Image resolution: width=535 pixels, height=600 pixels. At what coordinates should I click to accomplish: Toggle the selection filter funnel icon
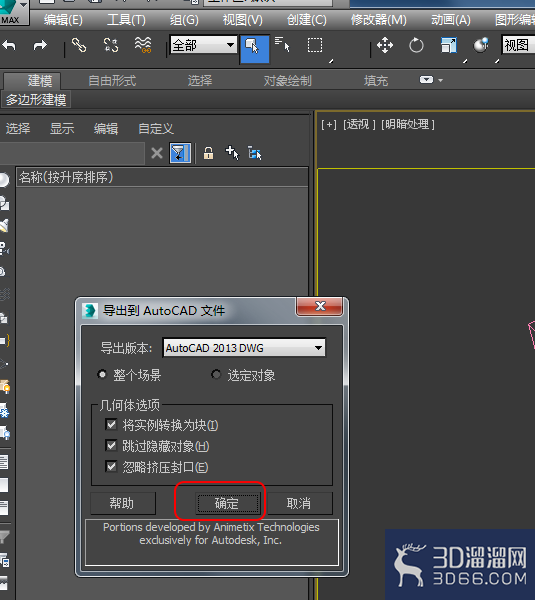tap(180, 153)
